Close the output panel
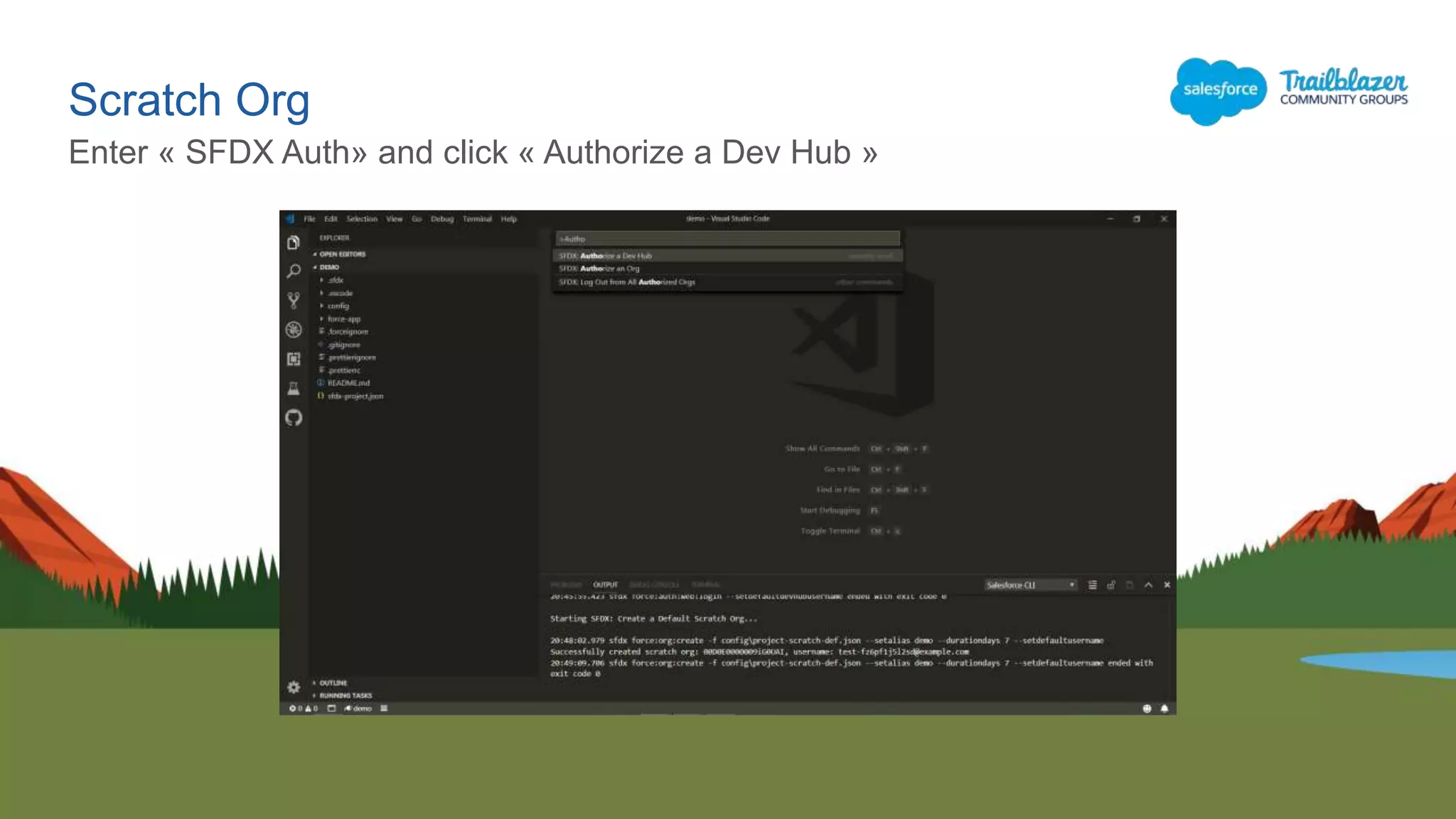 click(x=1167, y=585)
